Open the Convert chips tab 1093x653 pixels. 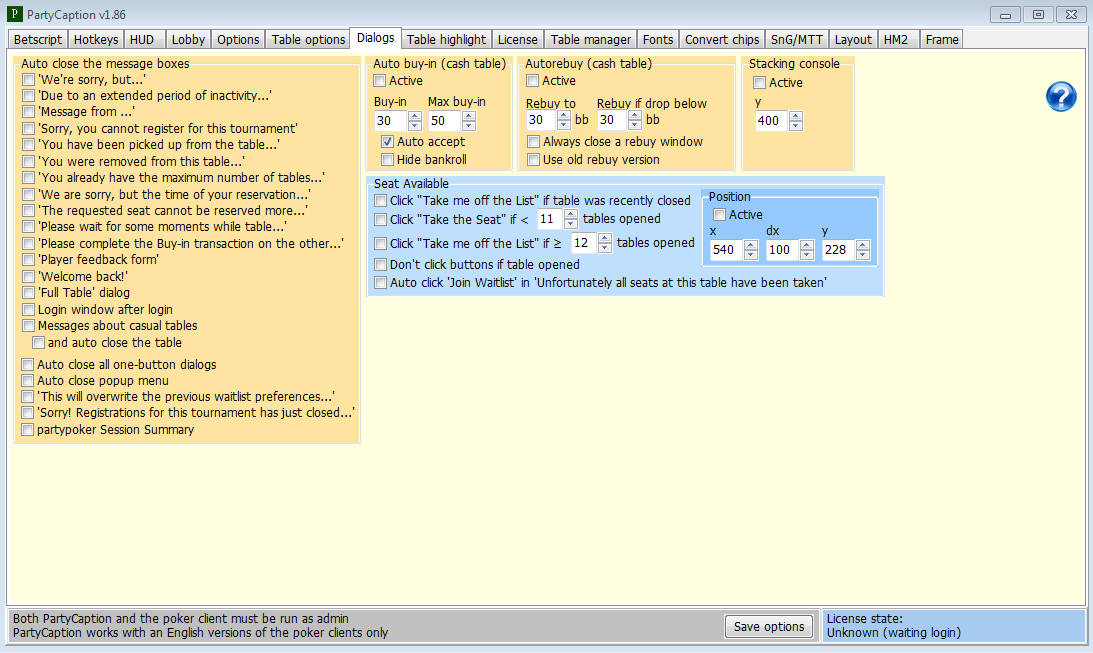coord(721,40)
